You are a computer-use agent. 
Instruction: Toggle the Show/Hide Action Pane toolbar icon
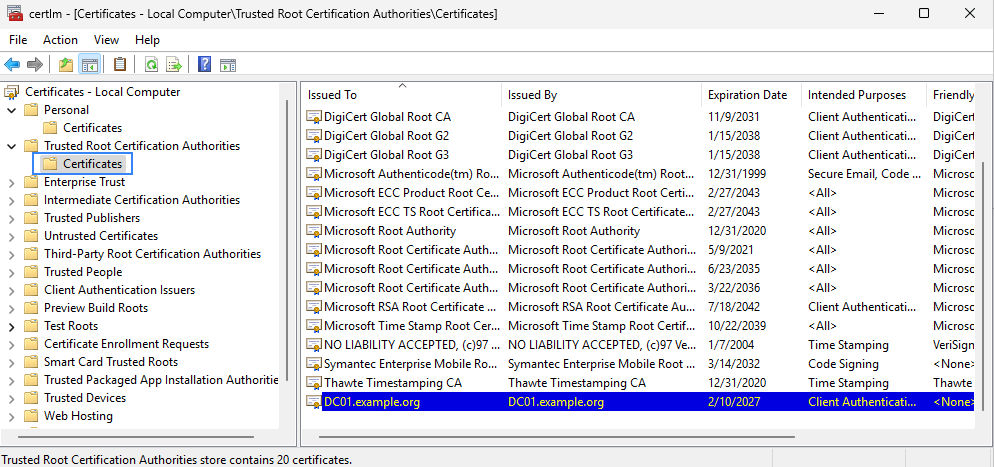(x=228, y=64)
